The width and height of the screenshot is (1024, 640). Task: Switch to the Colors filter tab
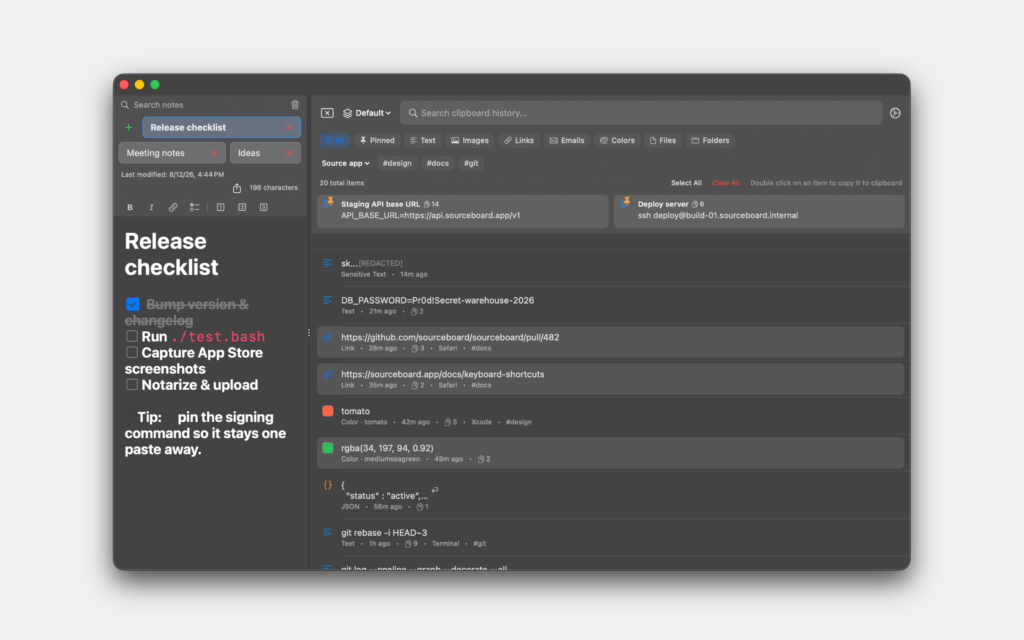click(617, 140)
